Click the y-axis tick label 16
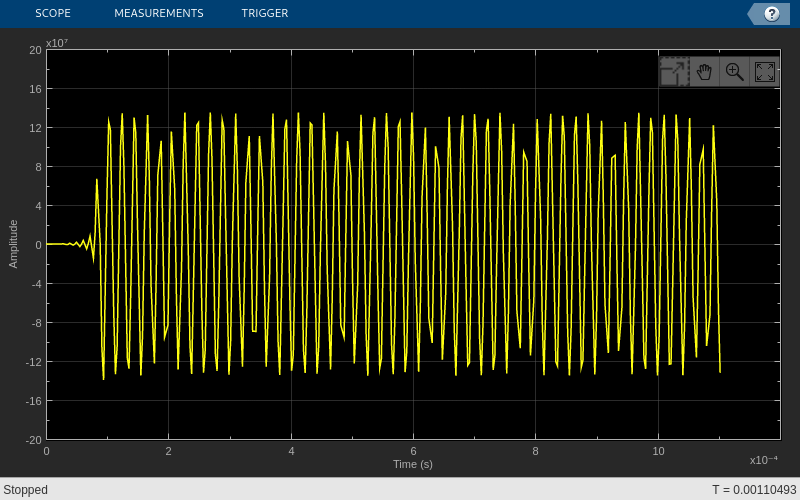The width and height of the screenshot is (800, 500). (35, 89)
